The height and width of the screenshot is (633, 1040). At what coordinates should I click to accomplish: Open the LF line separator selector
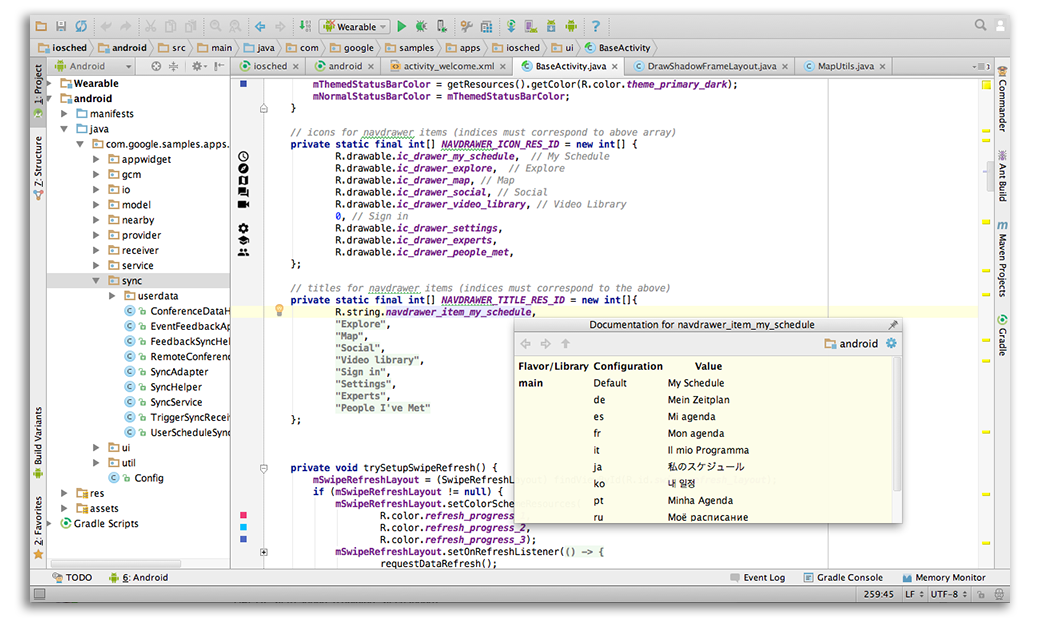tap(914, 595)
